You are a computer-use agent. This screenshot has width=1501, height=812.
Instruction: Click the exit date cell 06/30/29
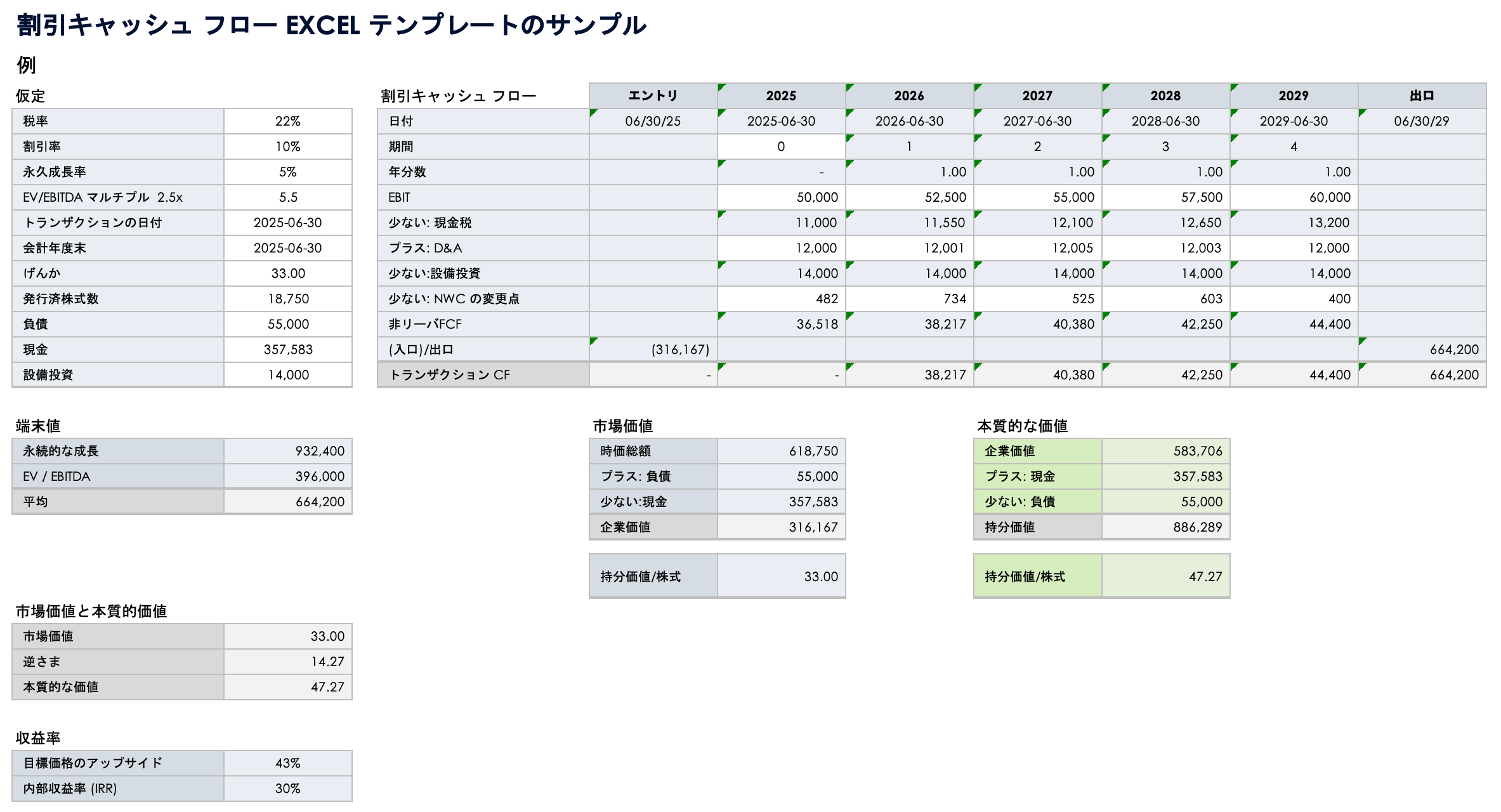coord(1422,121)
